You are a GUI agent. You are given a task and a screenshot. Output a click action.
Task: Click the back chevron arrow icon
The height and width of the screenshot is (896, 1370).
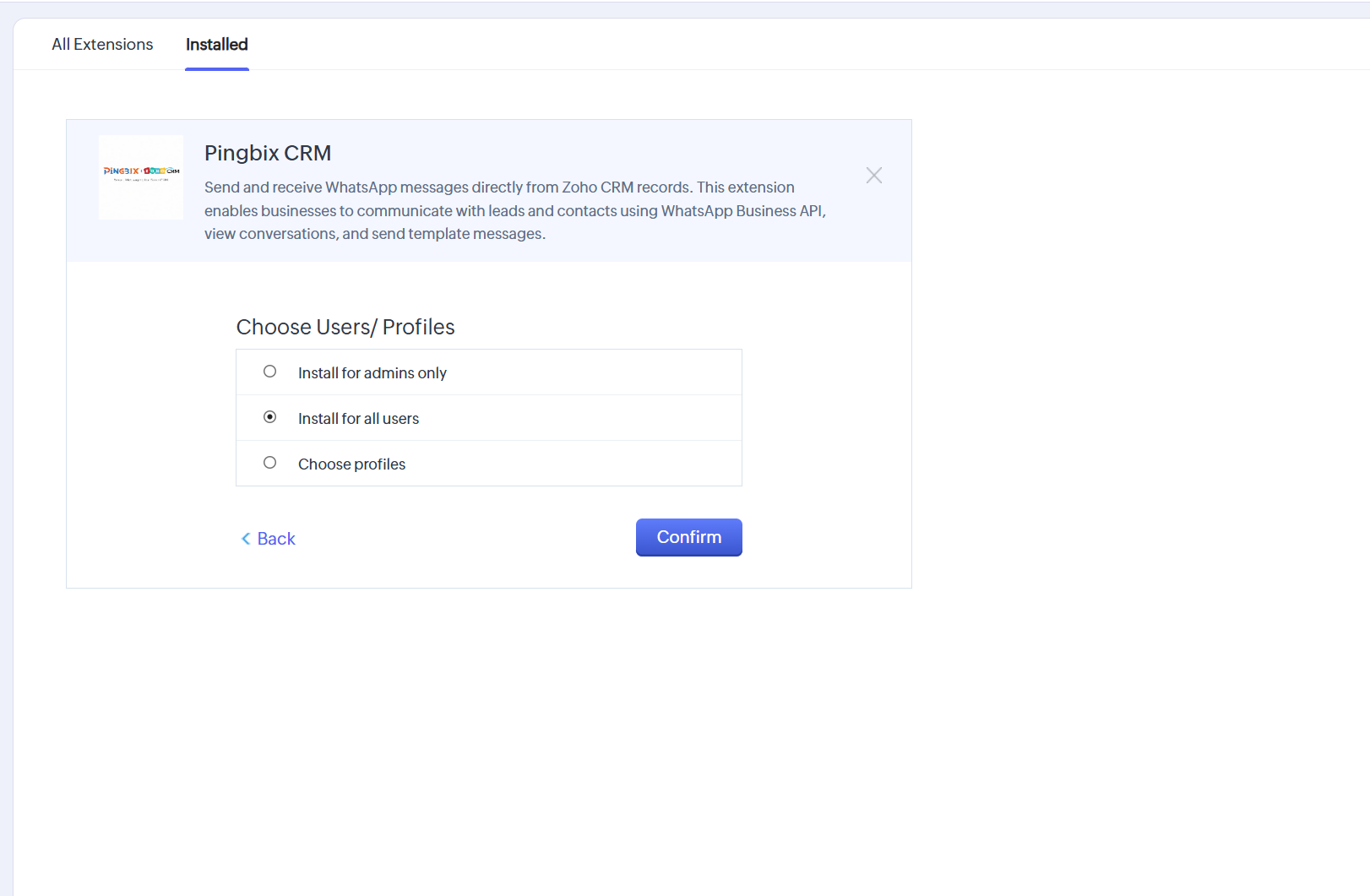[245, 538]
